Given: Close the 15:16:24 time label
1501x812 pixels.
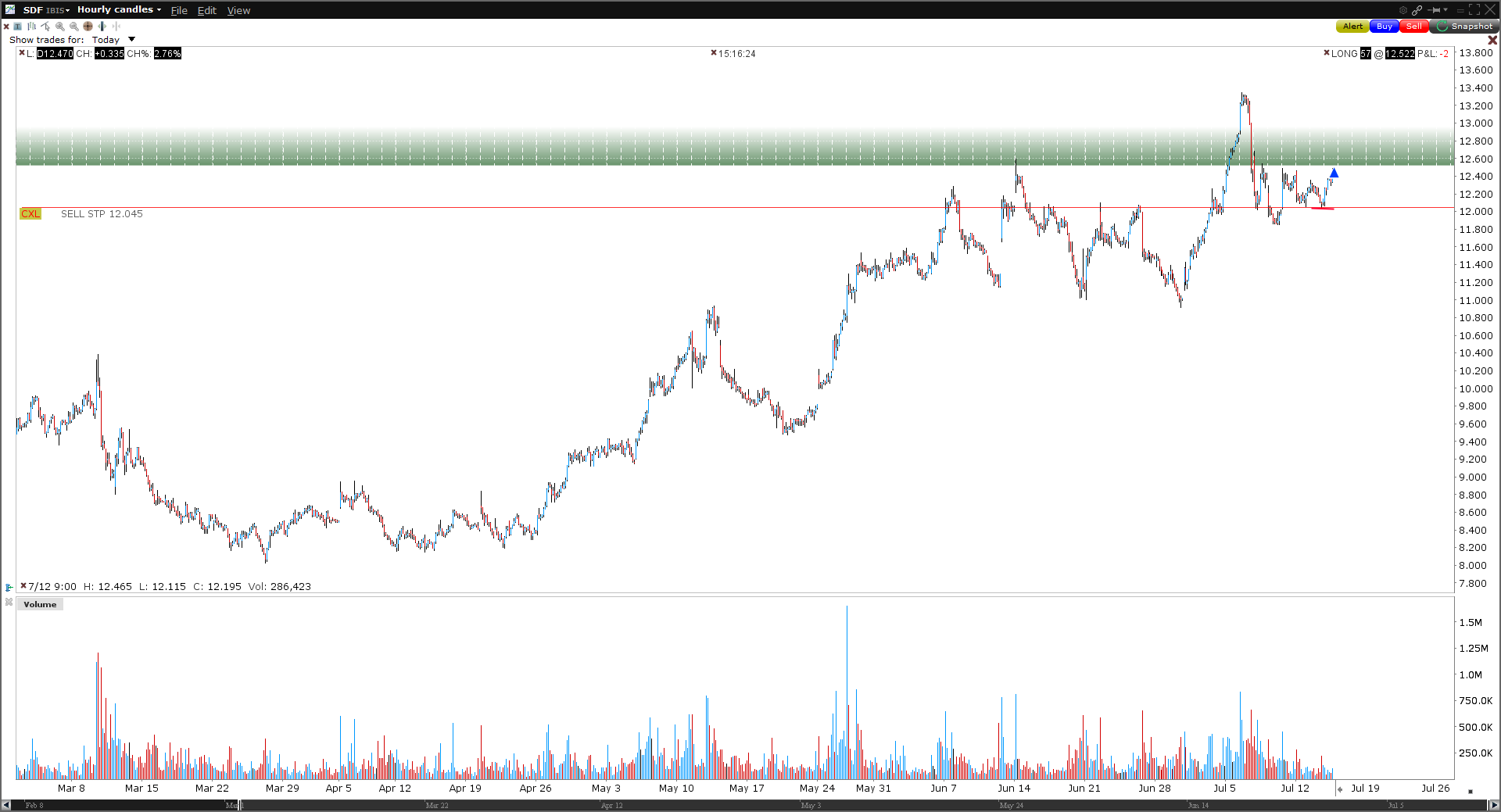Looking at the screenshot, I should coord(714,53).
